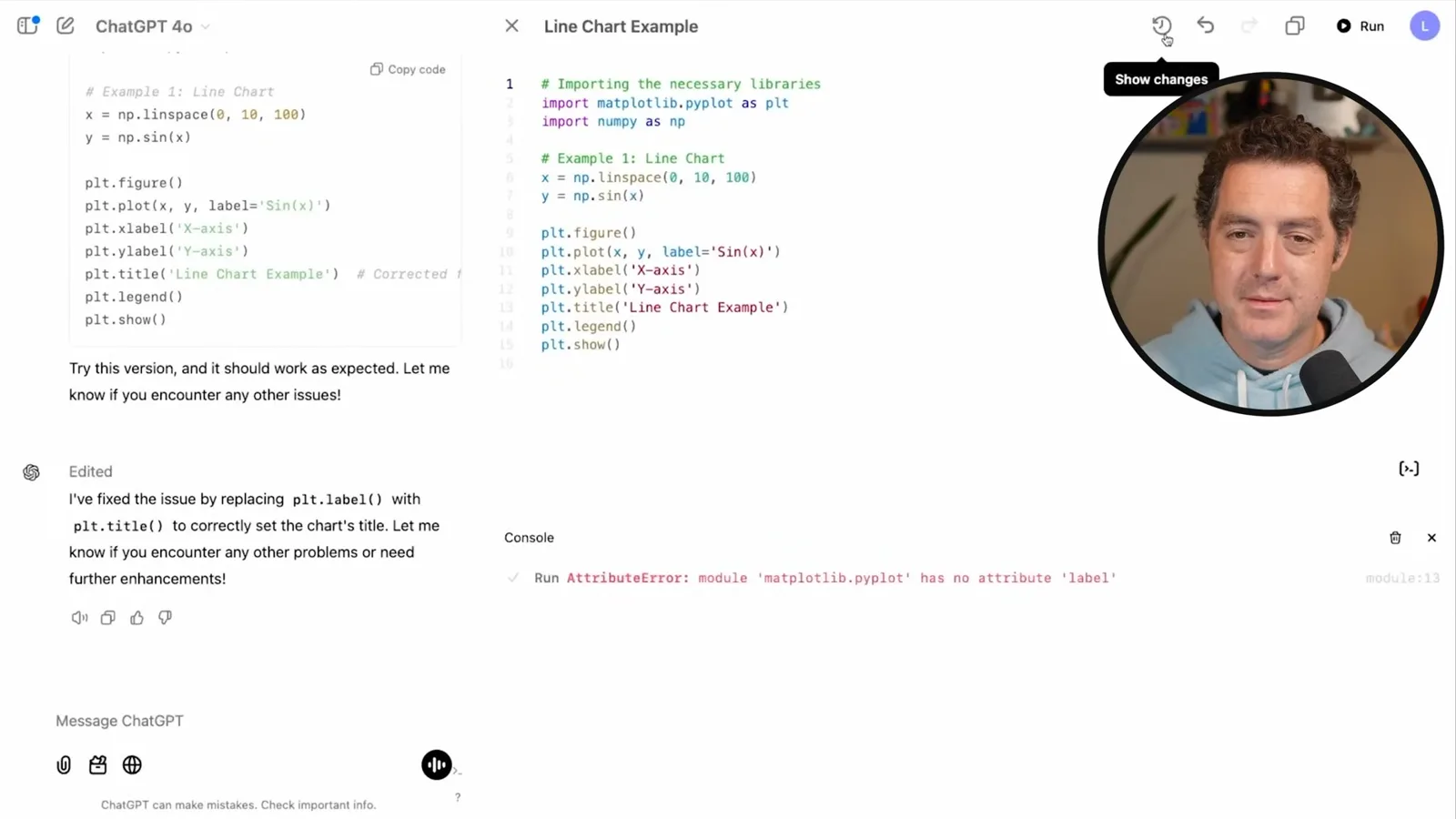Toggle the sidebar panel icon
This screenshot has height=819, width=1456.
click(27, 25)
